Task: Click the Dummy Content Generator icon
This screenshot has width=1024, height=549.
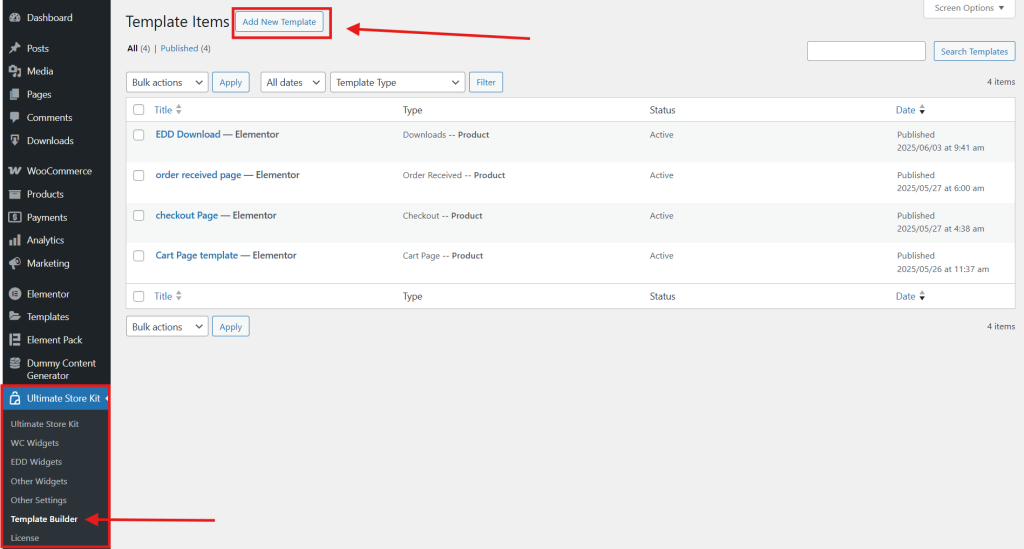Action: click(14, 364)
